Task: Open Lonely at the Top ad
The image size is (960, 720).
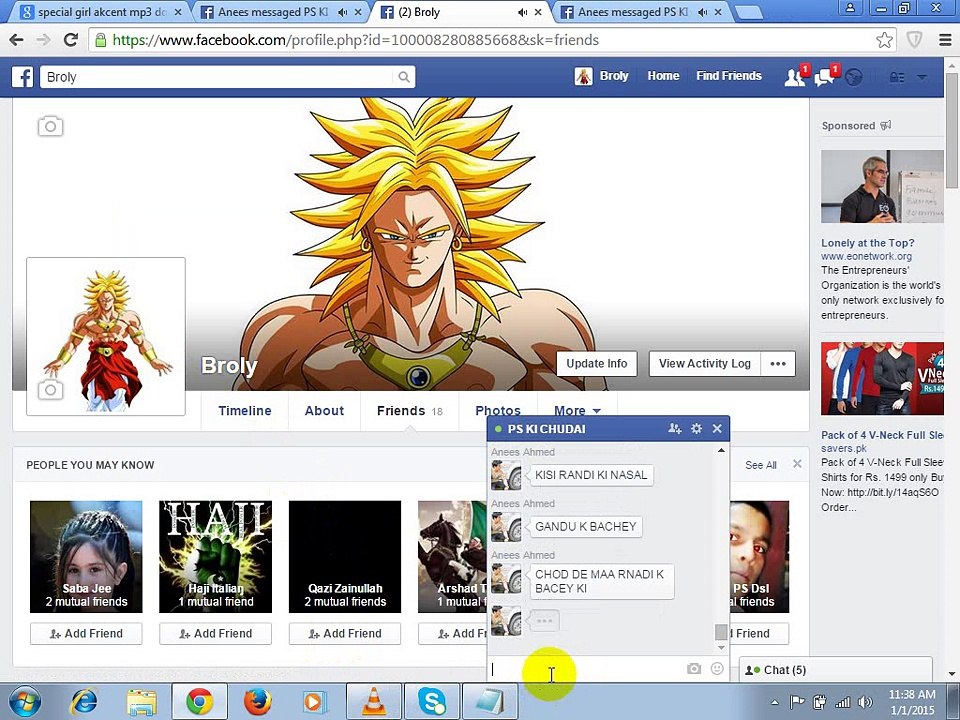Action: click(868, 243)
